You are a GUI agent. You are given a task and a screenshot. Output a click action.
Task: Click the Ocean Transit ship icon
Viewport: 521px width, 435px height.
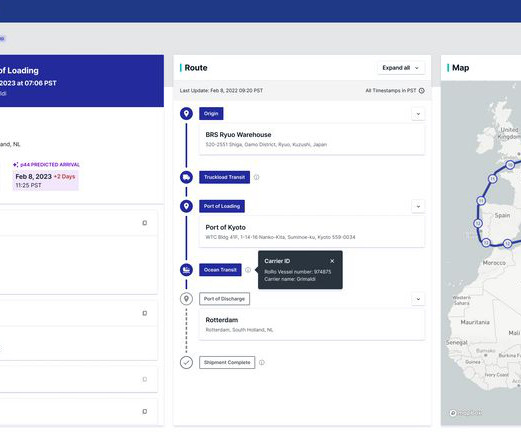pyautogui.click(x=186, y=270)
